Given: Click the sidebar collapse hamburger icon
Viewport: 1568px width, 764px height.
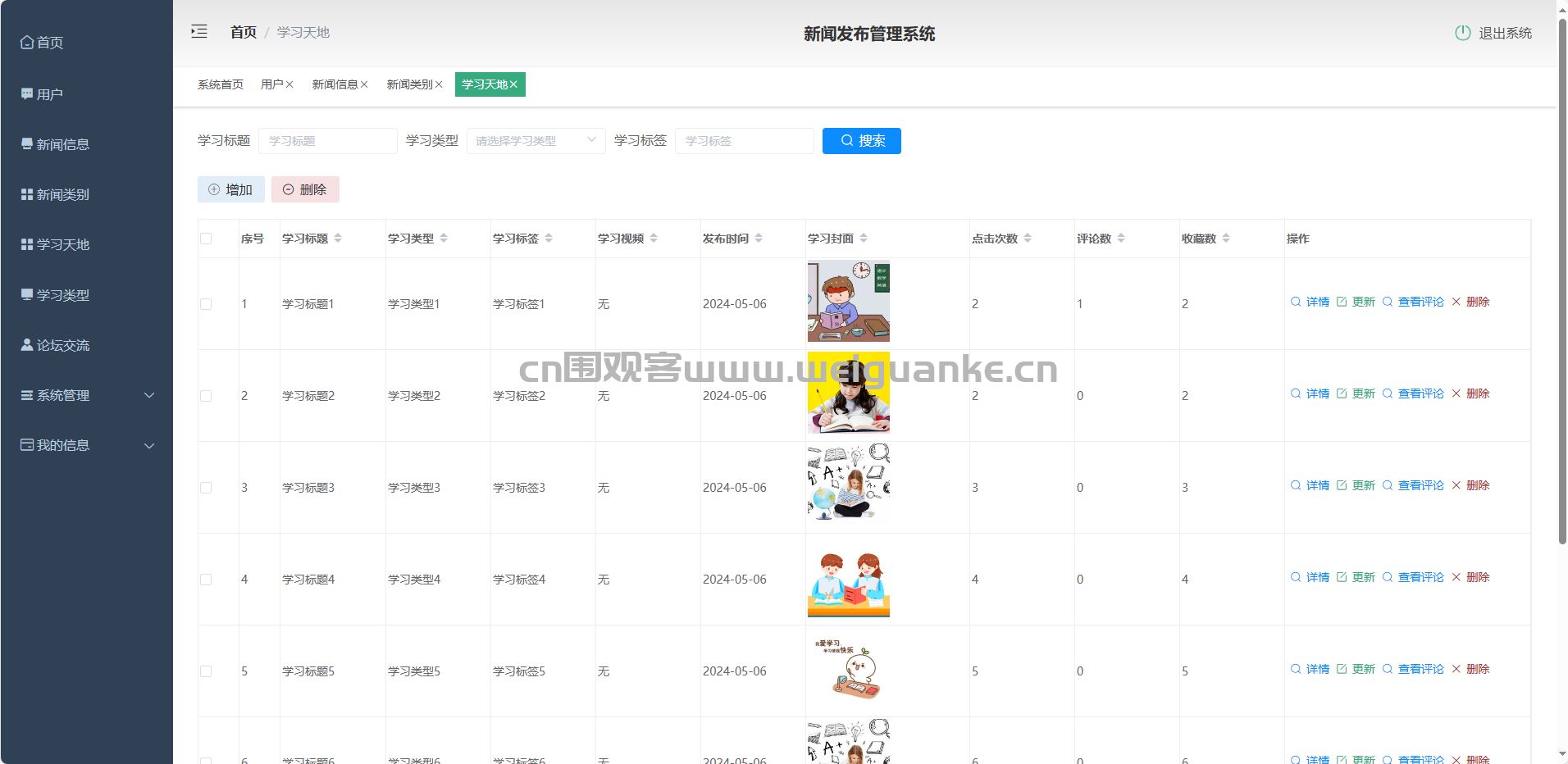Looking at the screenshot, I should pyautogui.click(x=199, y=32).
